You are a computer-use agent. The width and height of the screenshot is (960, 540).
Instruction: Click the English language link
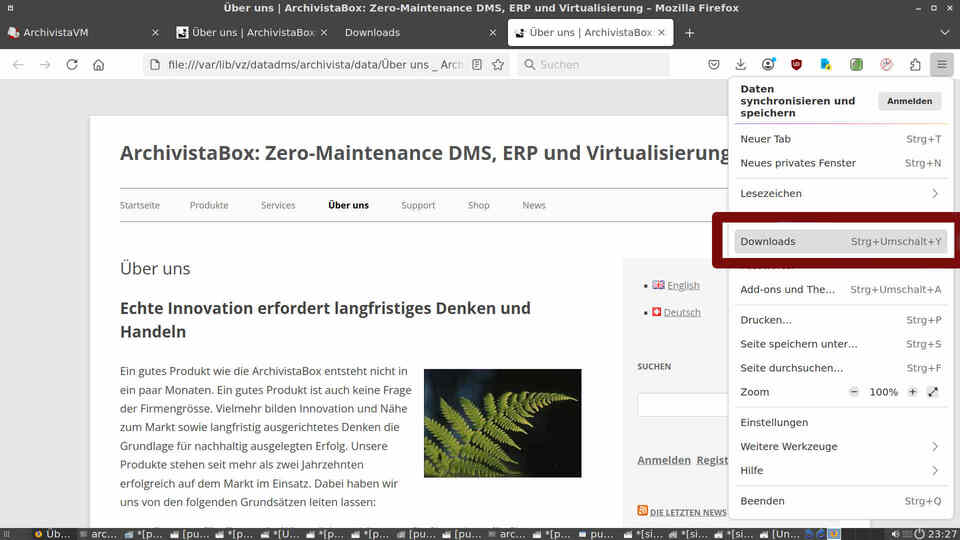pos(683,285)
